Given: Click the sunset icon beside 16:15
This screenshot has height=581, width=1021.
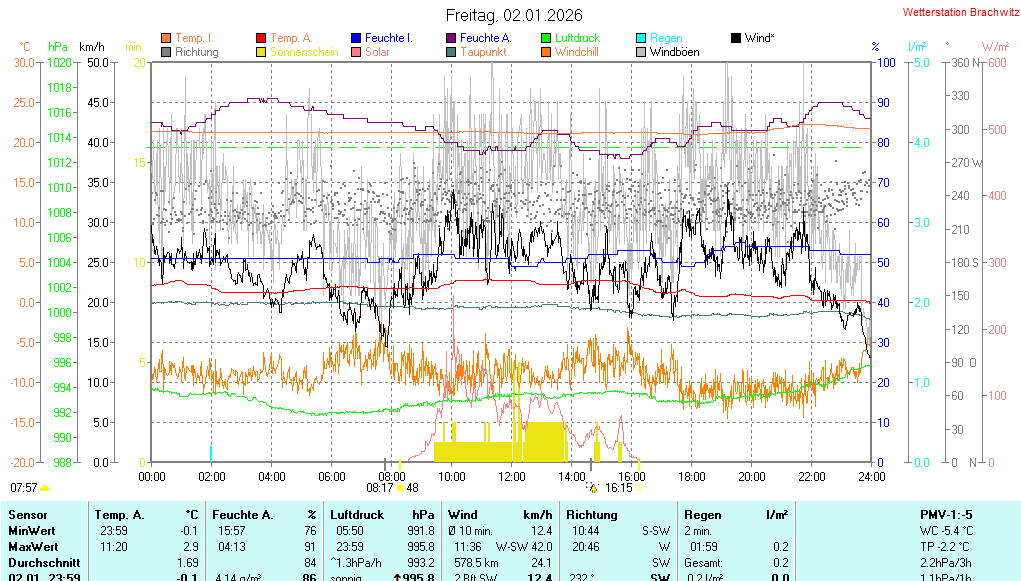Looking at the screenshot, I should point(592,488).
